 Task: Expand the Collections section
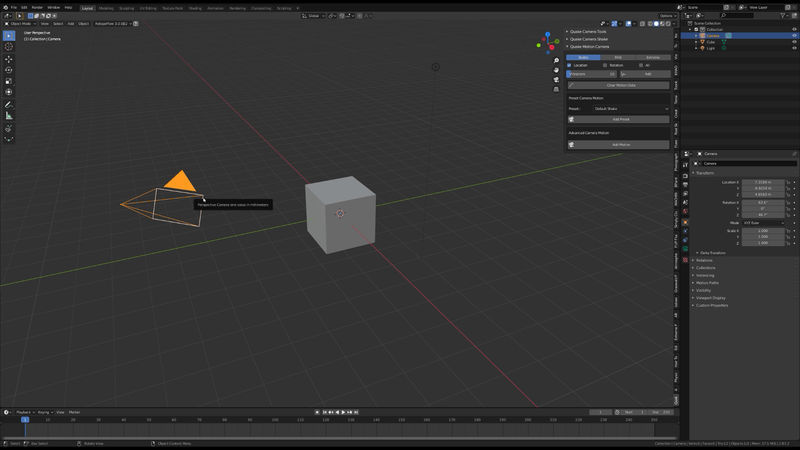[706, 268]
